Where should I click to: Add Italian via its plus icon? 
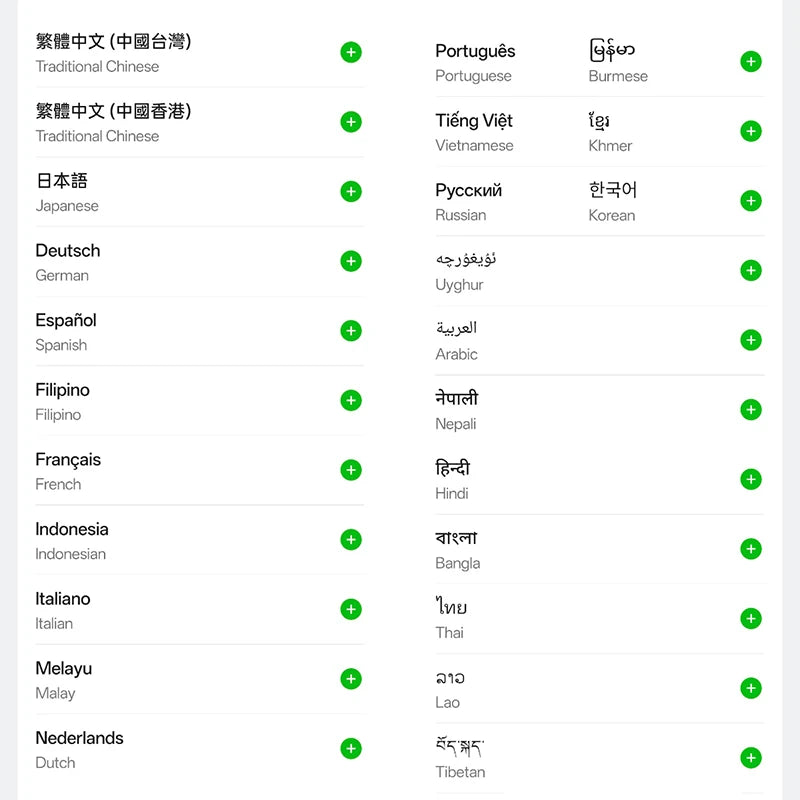351,609
